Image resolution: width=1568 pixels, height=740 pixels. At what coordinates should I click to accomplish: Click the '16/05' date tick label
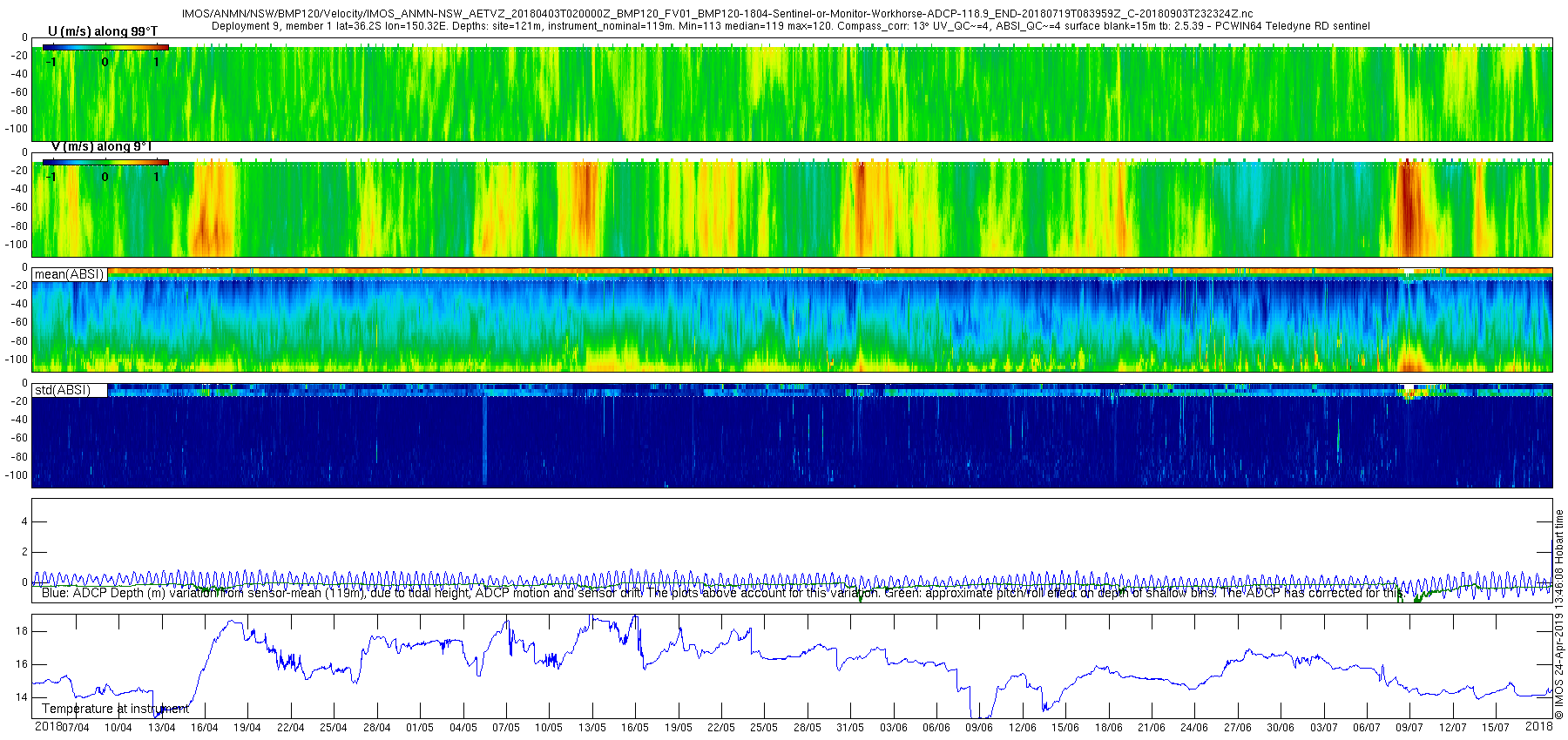tap(635, 728)
